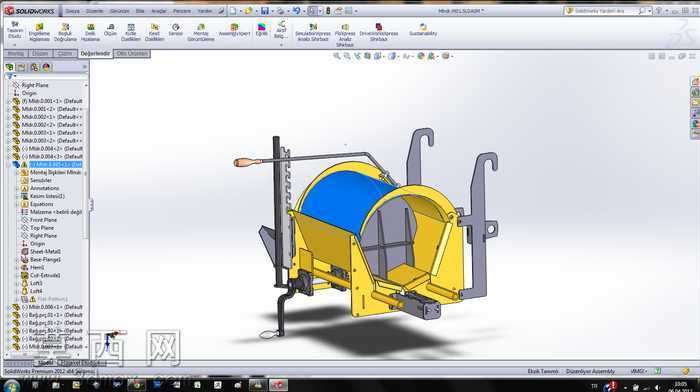Expand the Mldr.0.002<1> component node

[x=9, y=117]
